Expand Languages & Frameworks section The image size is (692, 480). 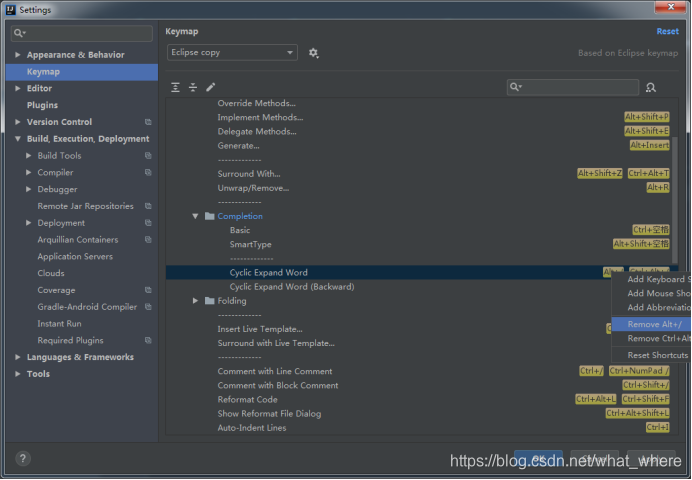[x=18, y=357]
